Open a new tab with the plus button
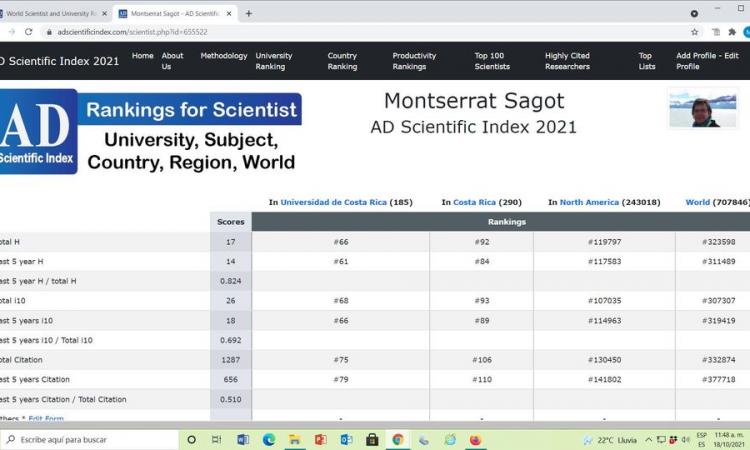Image resolution: width=750 pixels, height=450 pixels. 248,13
